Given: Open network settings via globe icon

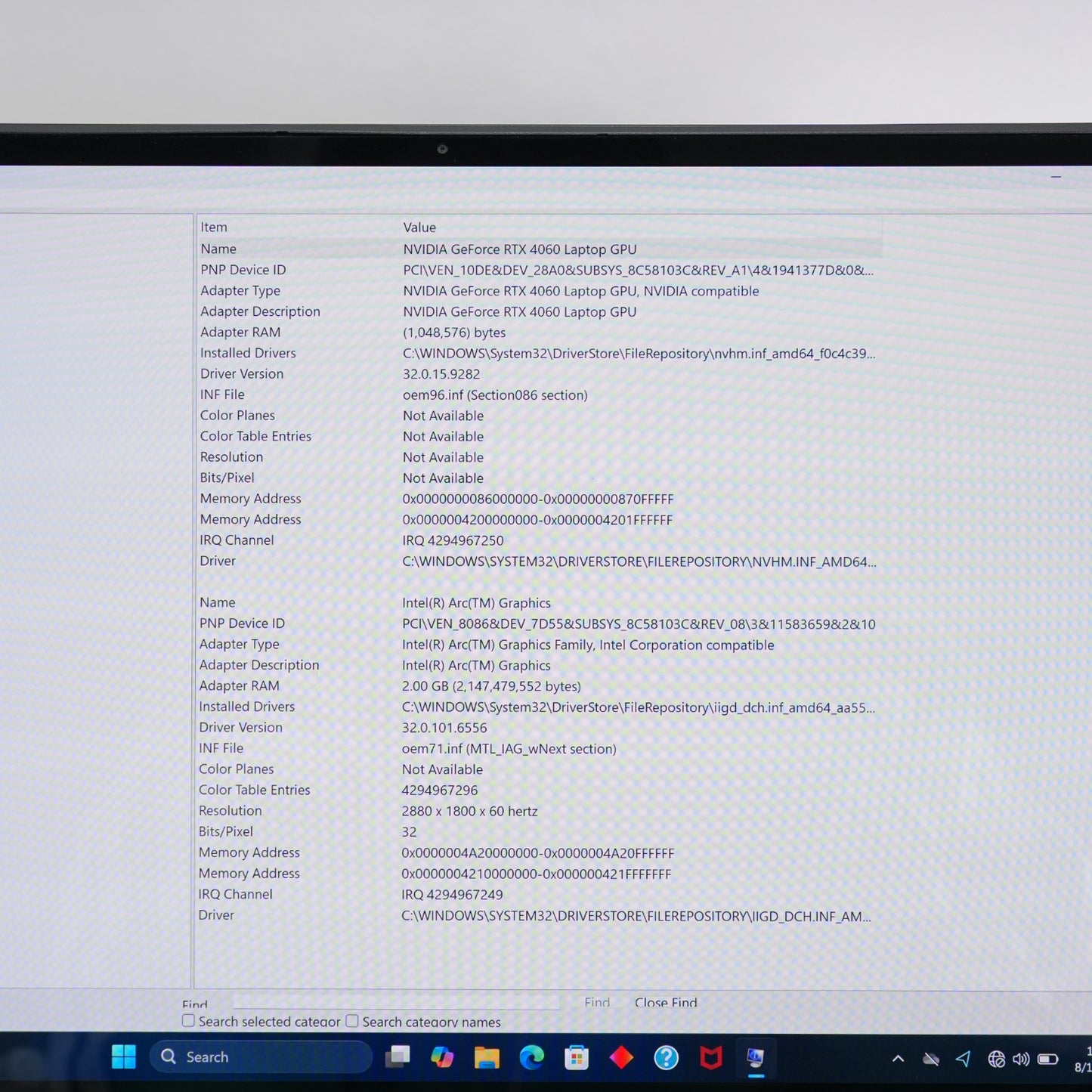Looking at the screenshot, I should click(997, 1059).
